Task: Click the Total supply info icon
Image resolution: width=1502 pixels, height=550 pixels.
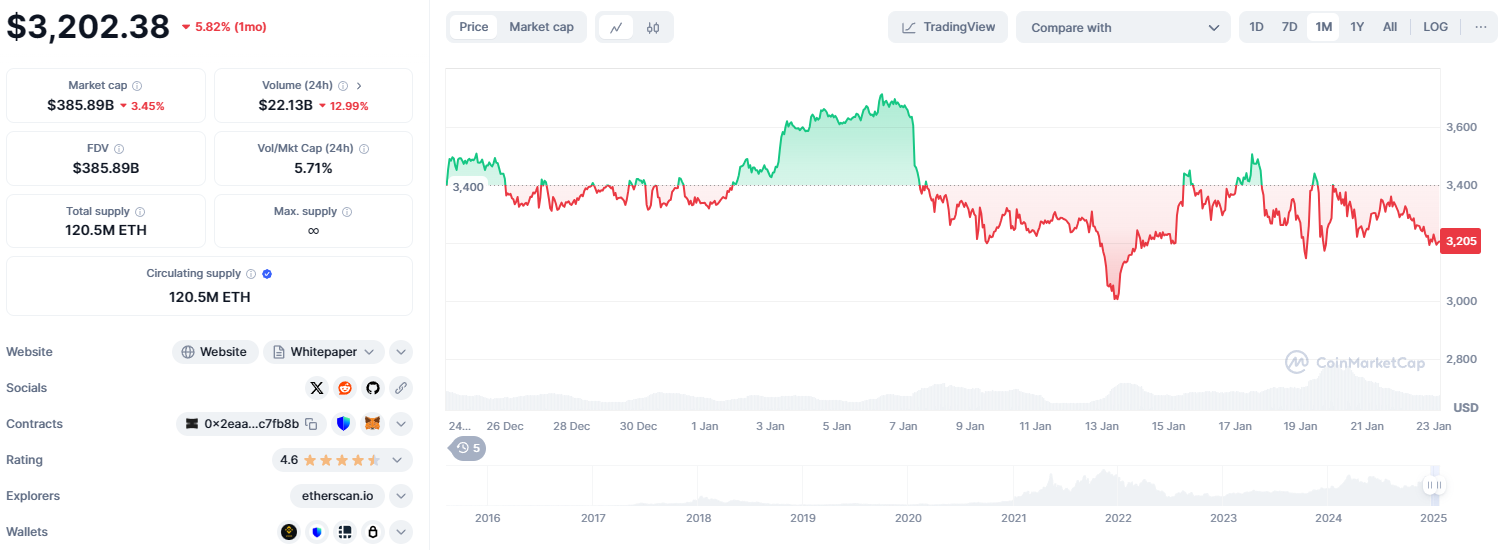Action: (x=140, y=212)
